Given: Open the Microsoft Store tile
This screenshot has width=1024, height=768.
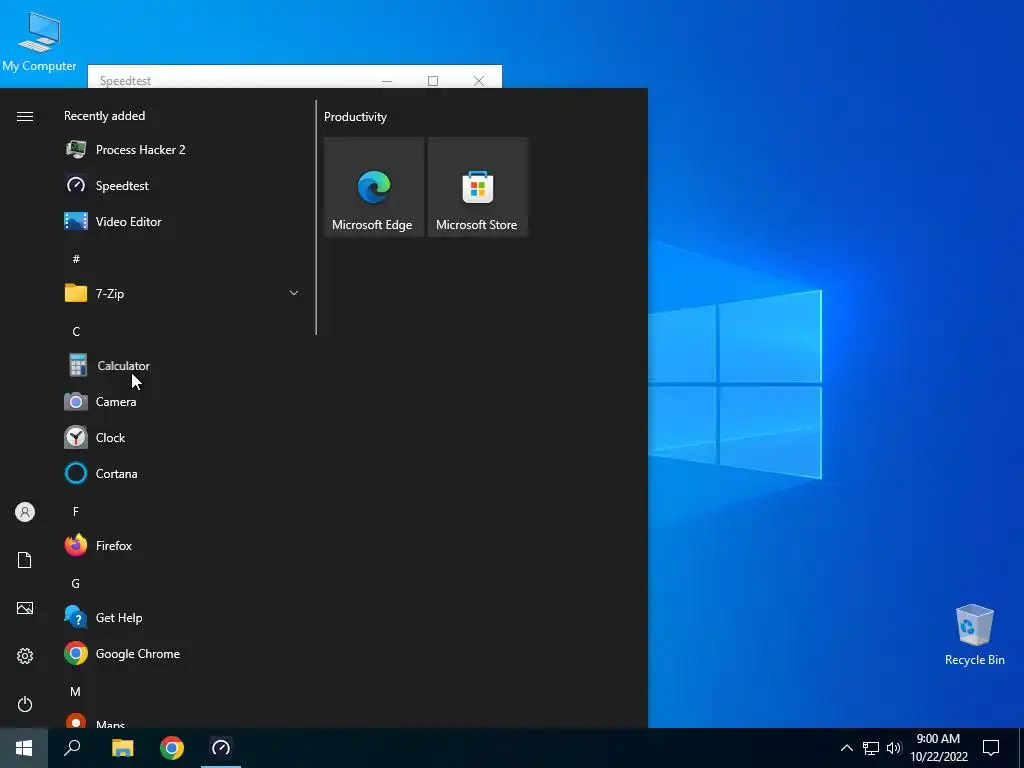Looking at the screenshot, I should (x=477, y=187).
